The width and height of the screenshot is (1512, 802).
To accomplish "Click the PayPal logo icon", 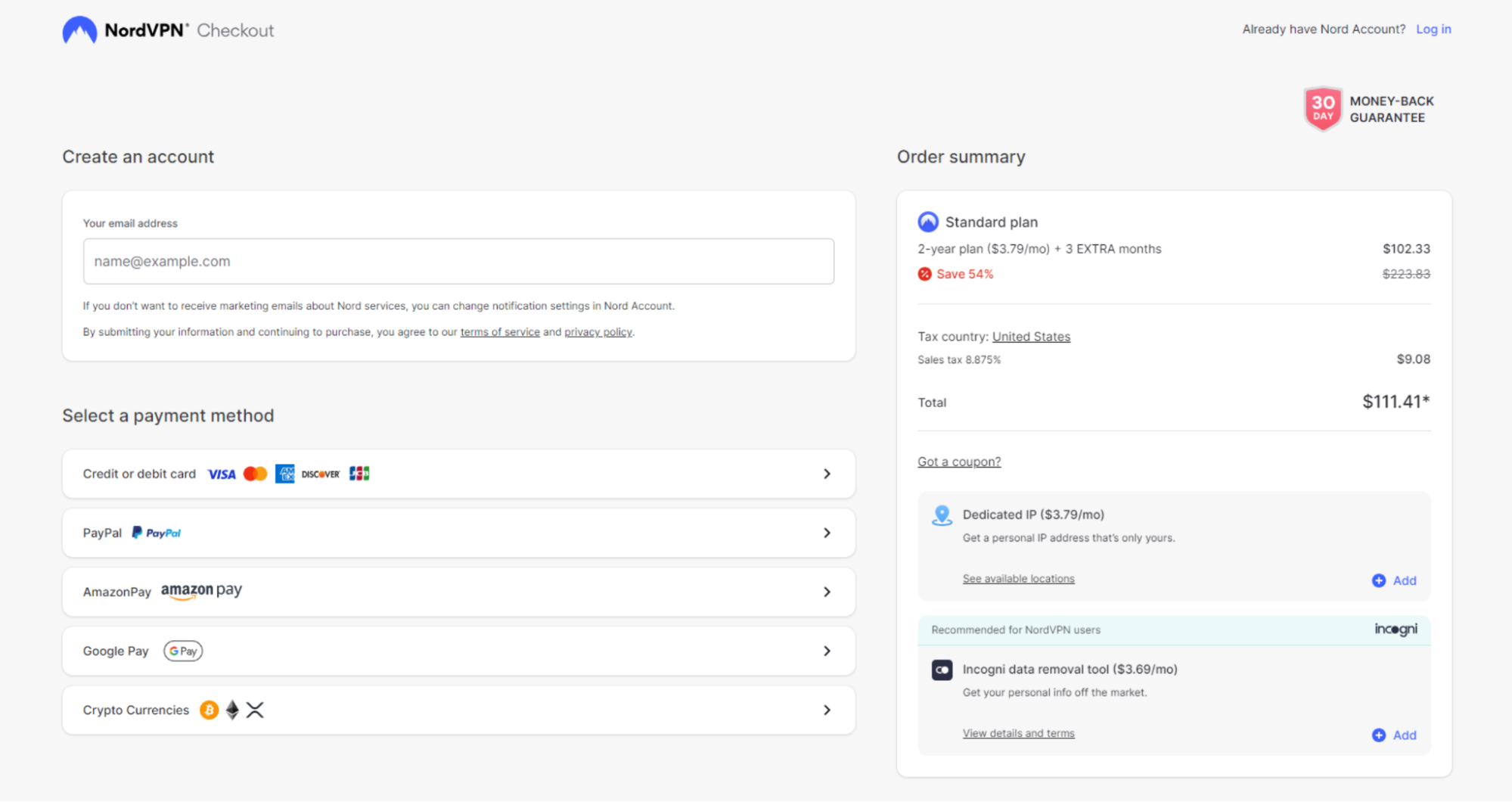I will pyautogui.click(x=156, y=533).
